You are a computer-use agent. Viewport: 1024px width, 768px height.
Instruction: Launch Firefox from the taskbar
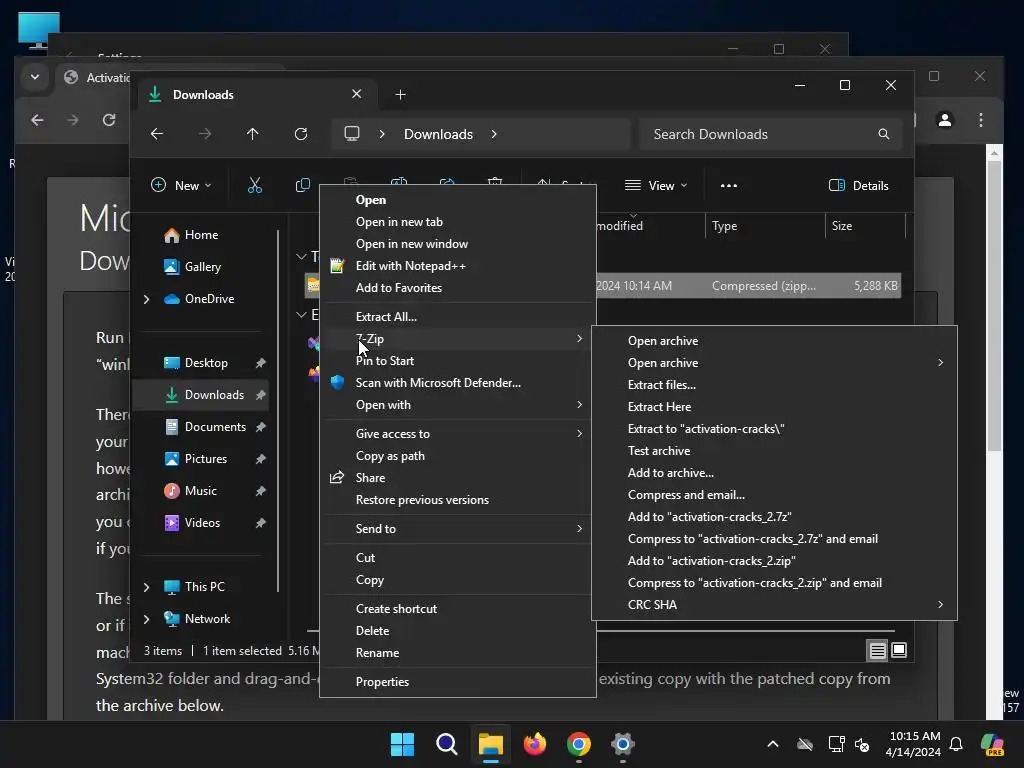point(535,744)
